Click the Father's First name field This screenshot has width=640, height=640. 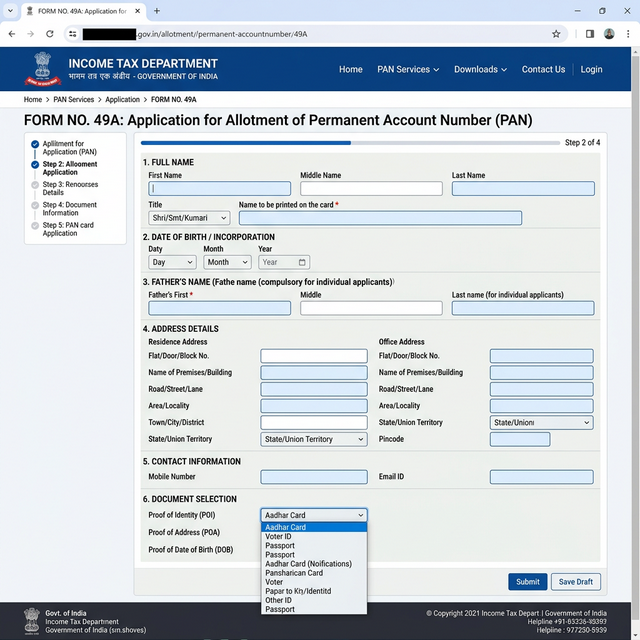pos(220,308)
